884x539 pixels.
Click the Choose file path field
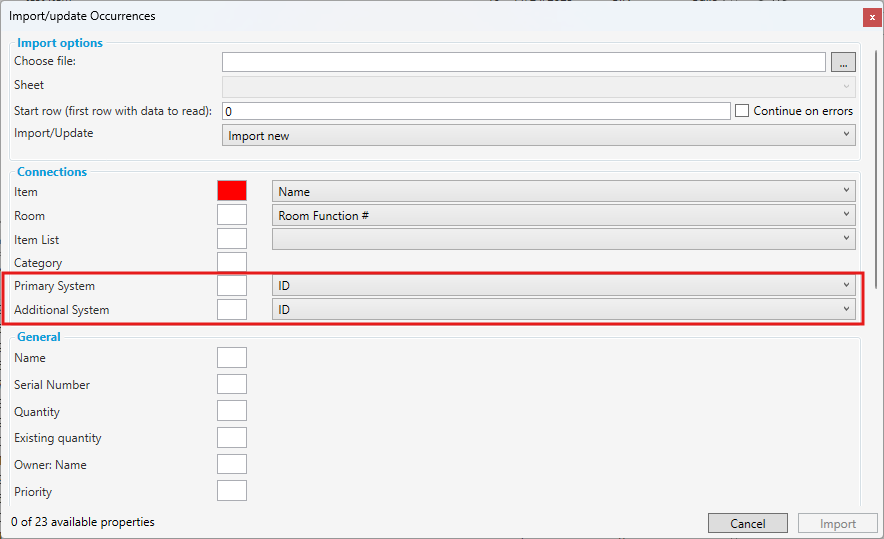pyautogui.click(x=523, y=62)
